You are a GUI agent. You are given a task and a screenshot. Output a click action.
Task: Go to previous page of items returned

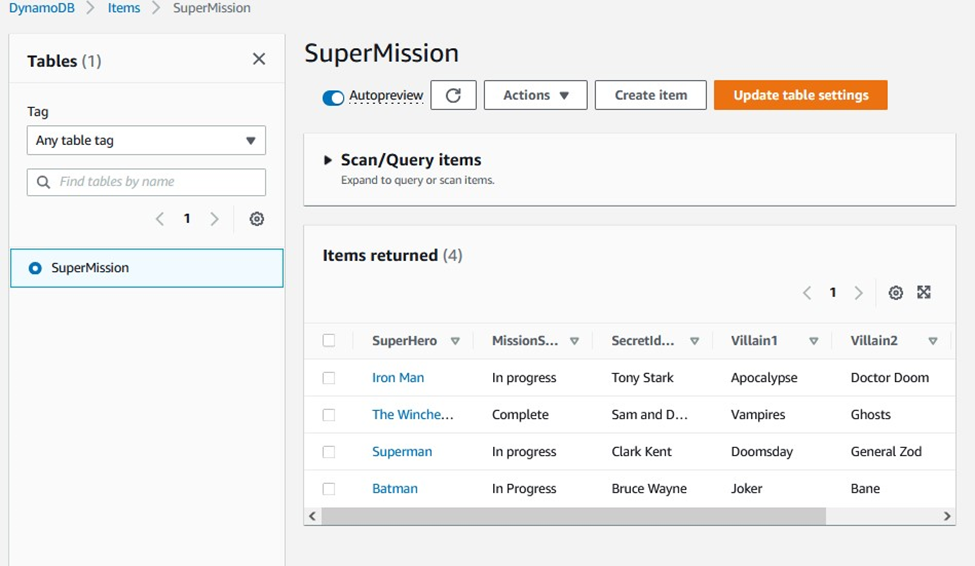coord(806,293)
